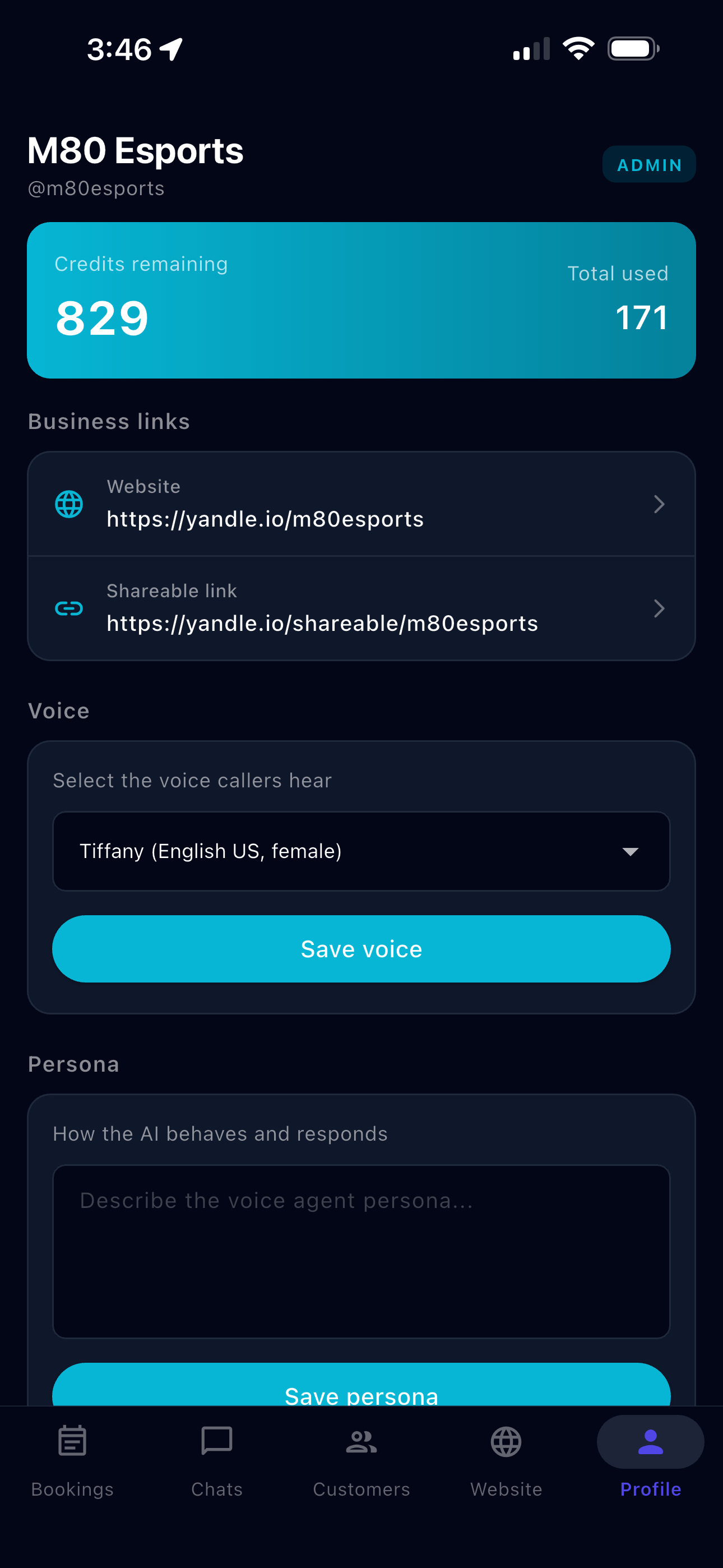Focus the voice agent persona text field
The width and height of the screenshot is (723, 1568).
361,1251
